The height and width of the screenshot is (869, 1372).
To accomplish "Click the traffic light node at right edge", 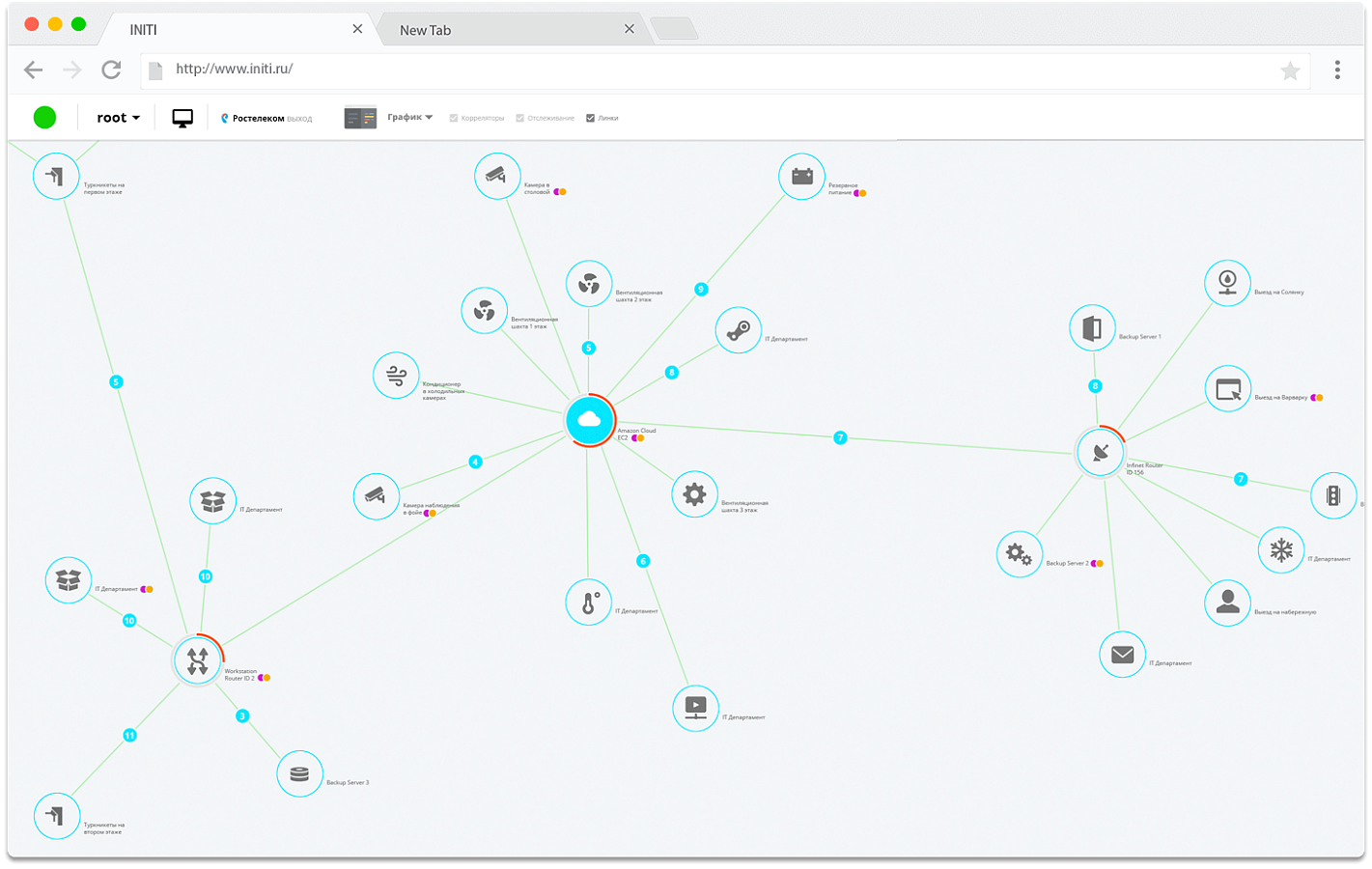I will [x=1334, y=495].
